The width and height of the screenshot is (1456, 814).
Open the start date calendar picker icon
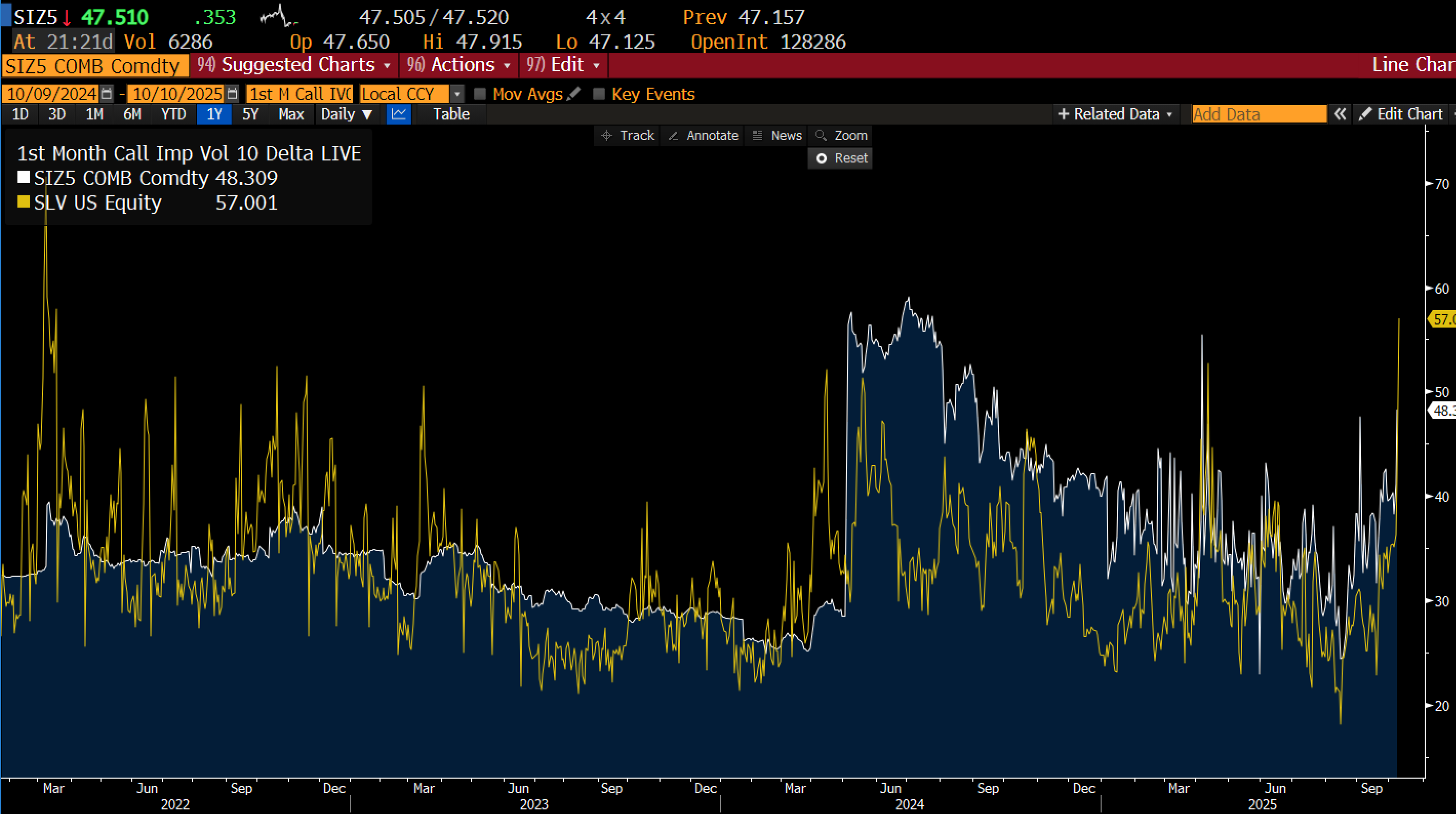pos(106,94)
